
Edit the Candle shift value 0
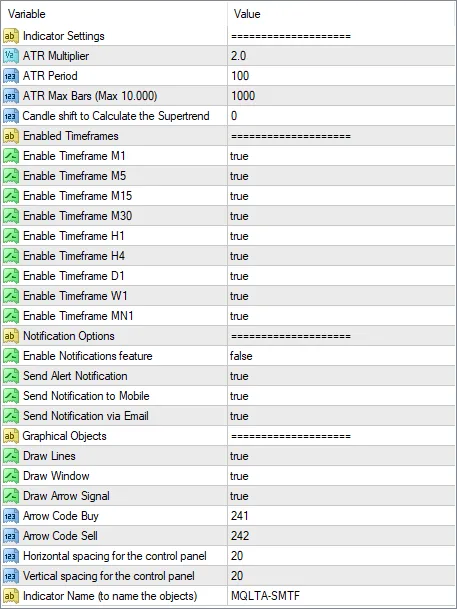pyautogui.click(x=234, y=116)
